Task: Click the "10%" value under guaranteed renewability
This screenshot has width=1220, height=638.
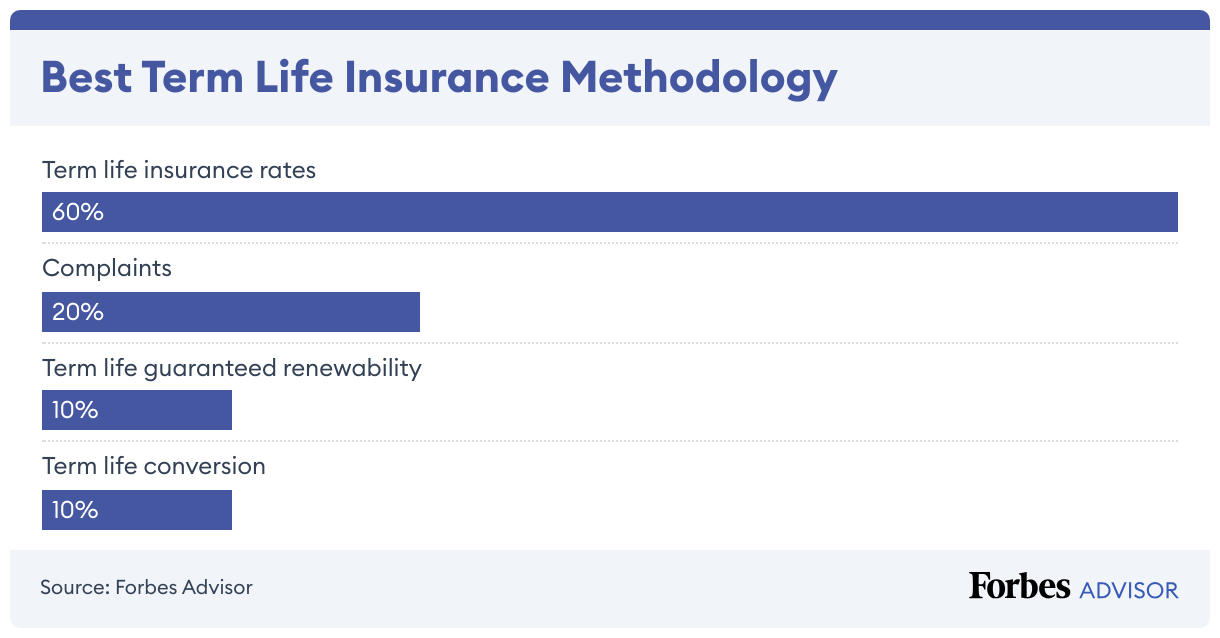Action: [75, 410]
